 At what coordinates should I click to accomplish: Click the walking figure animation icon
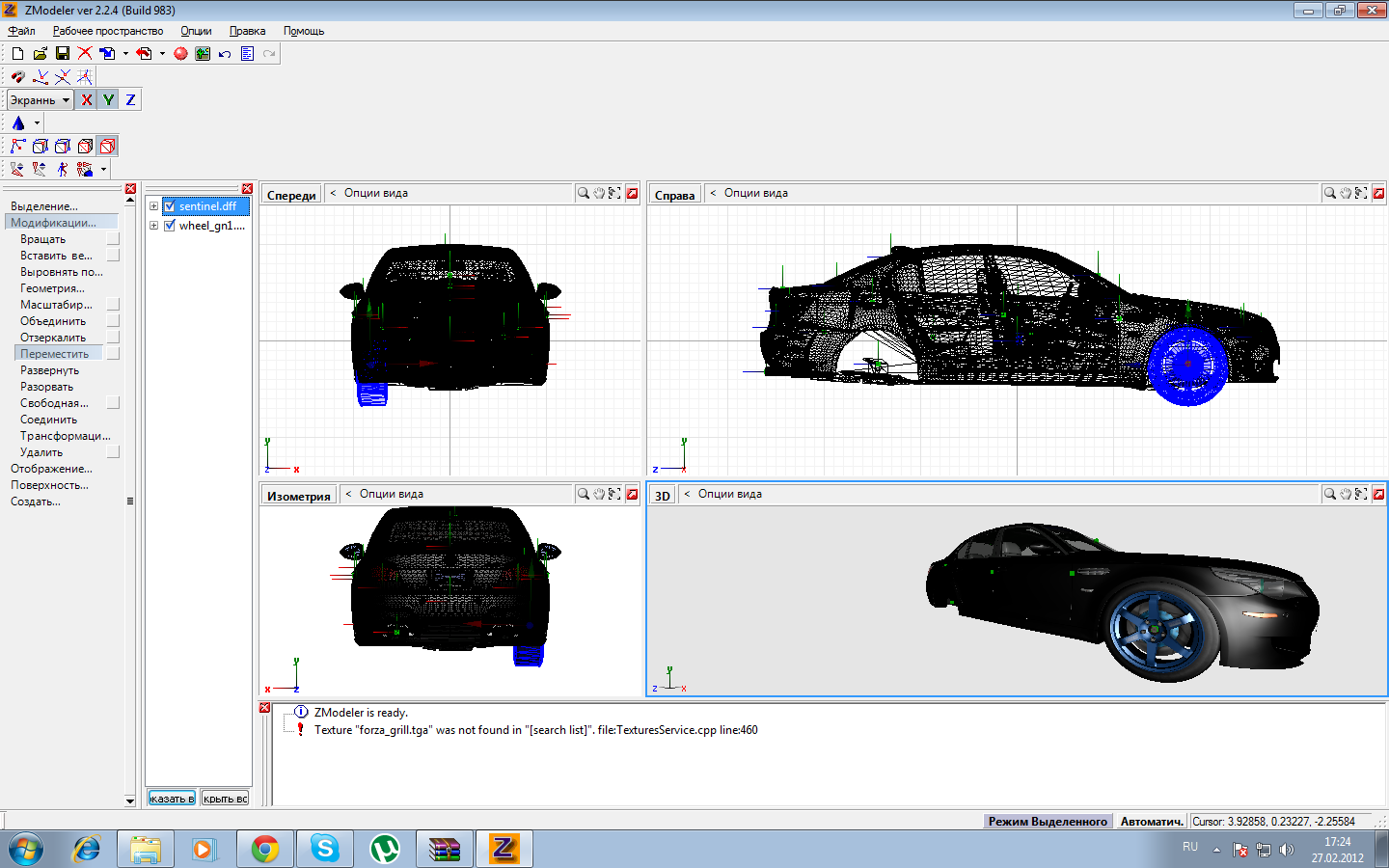(62, 170)
